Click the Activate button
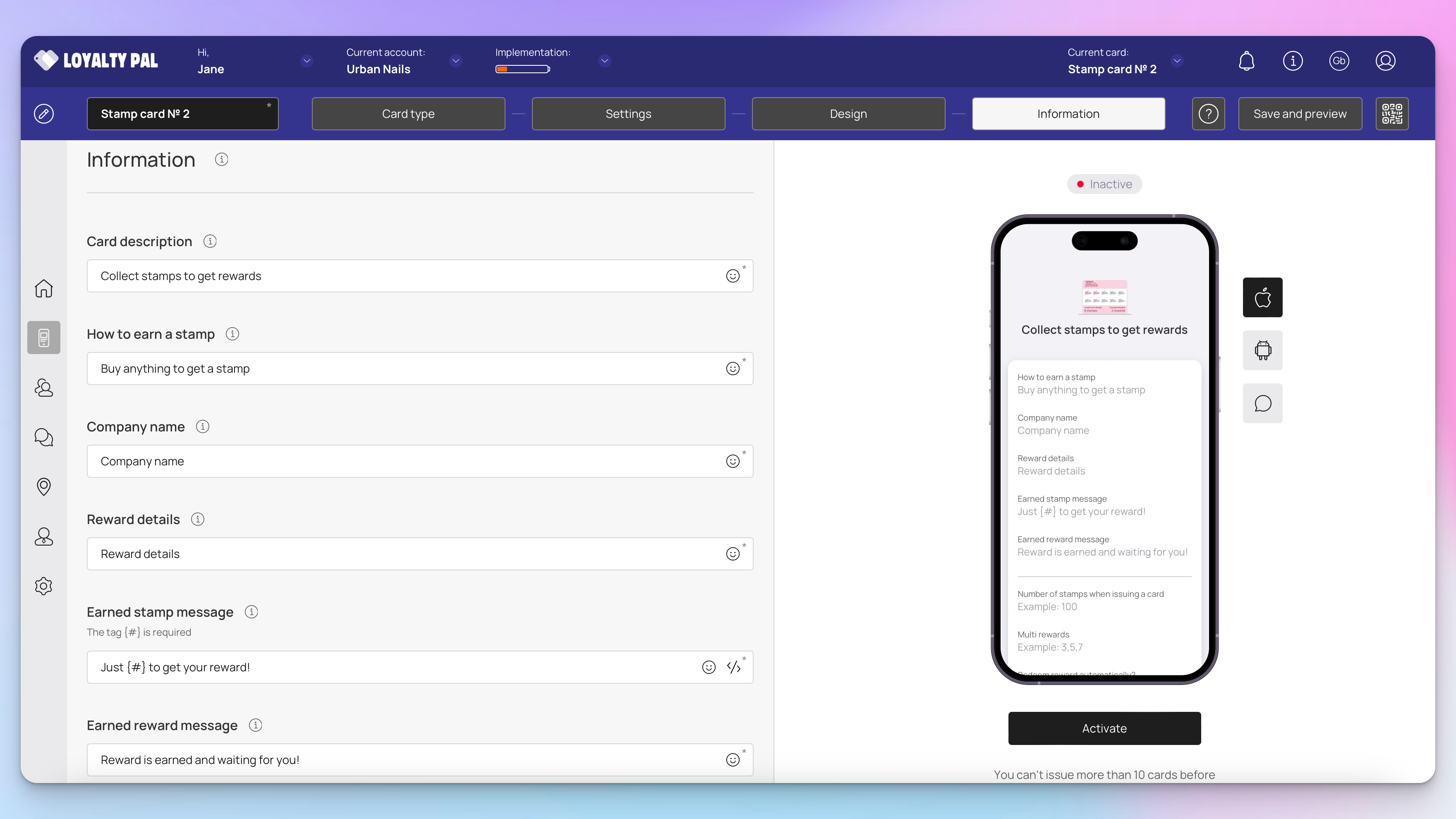 click(1104, 728)
